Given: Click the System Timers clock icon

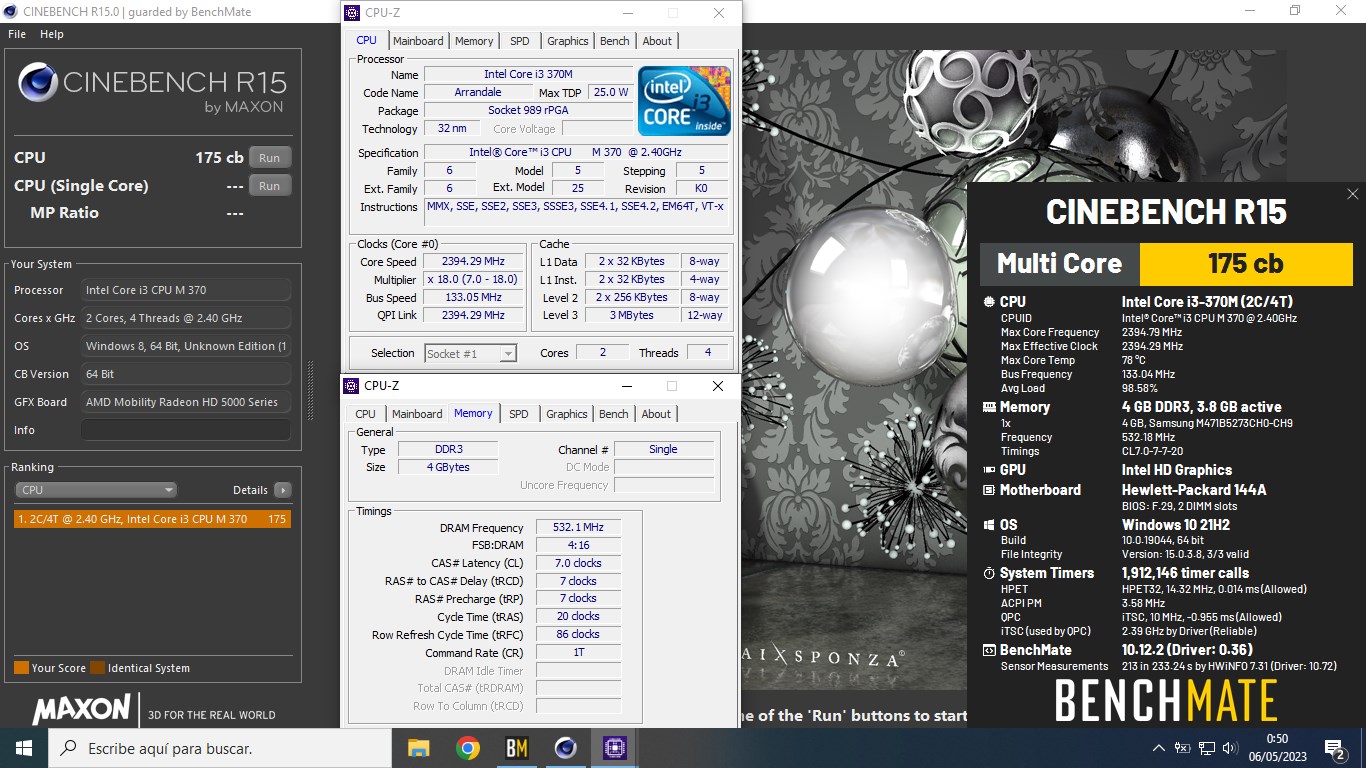Looking at the screenshot, I should tap(989, 574).
